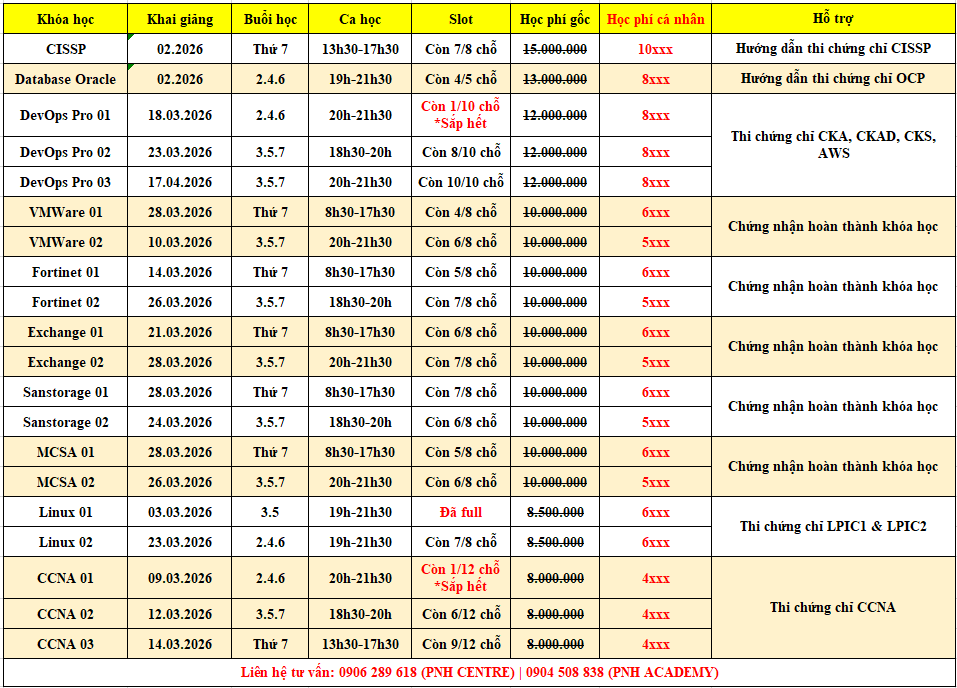Select the 15.000.000 original fee cell
957x688 pixels.
click(555, 49)
